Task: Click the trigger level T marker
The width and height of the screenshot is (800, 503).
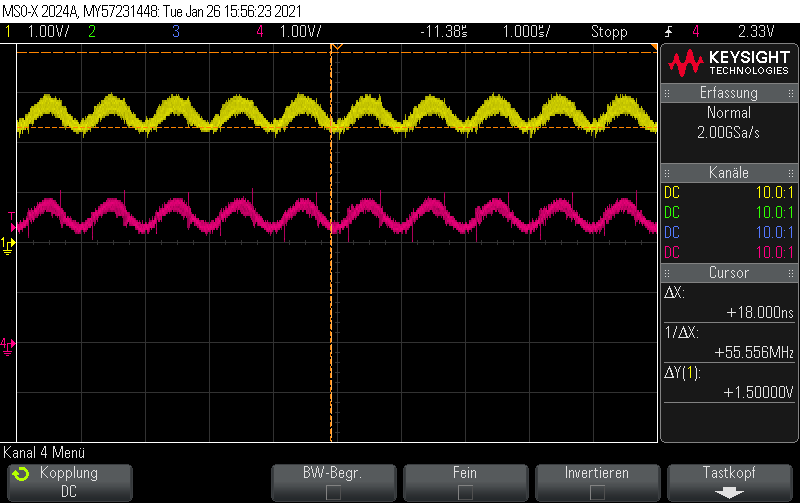Action: [12, 221]
